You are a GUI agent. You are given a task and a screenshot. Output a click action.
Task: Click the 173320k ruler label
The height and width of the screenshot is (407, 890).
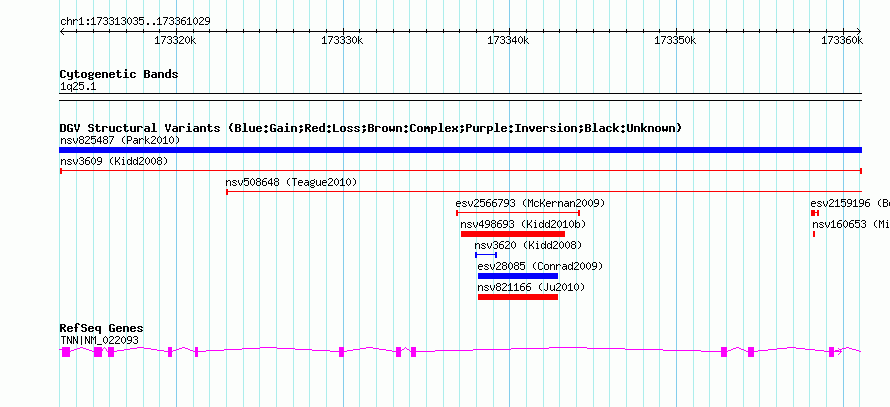point(175,40)
